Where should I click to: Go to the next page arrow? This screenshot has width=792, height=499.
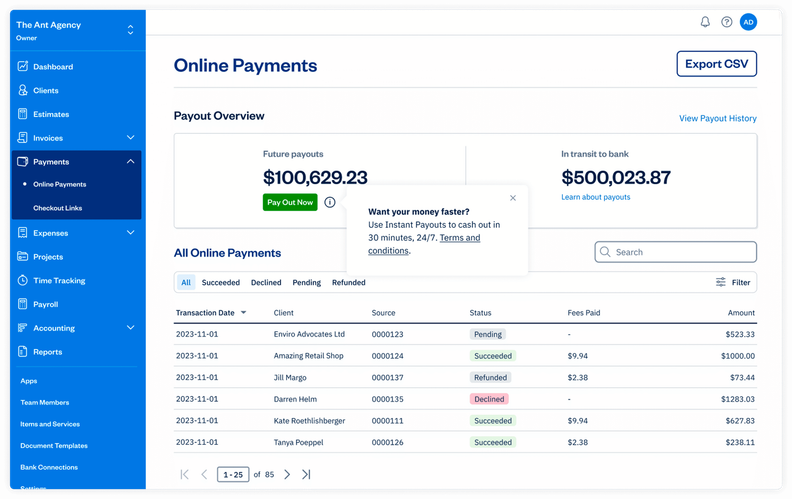pyautogui.click(x=287, y=474)
